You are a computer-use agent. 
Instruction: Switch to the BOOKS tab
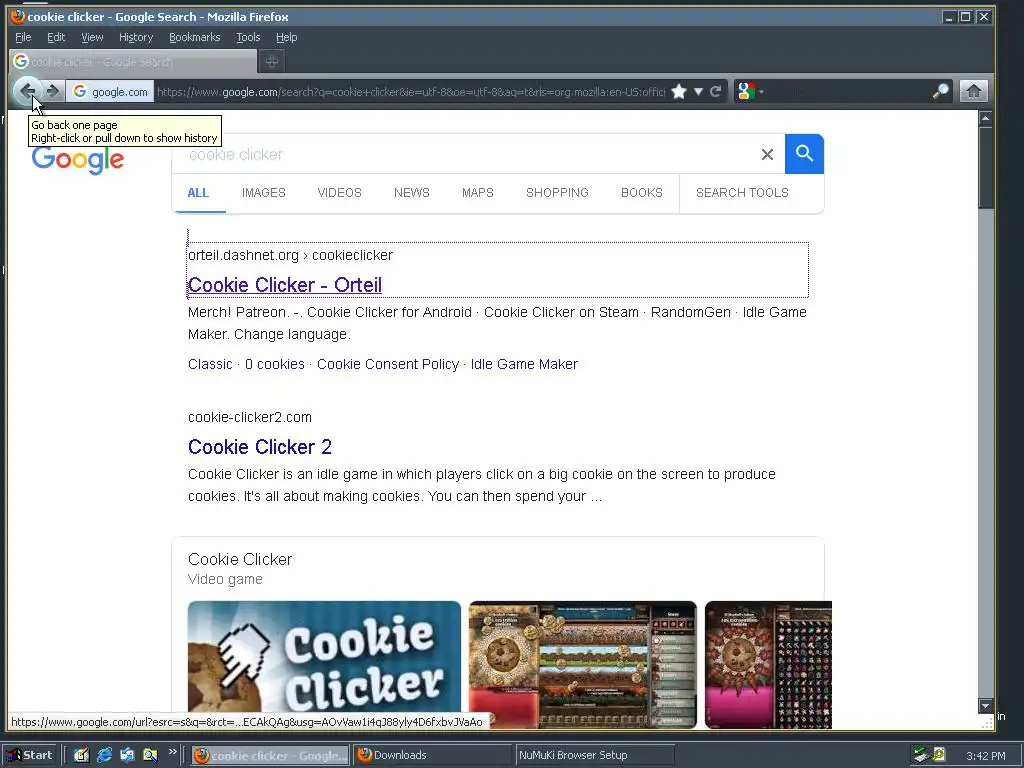(x=641, y=193)
